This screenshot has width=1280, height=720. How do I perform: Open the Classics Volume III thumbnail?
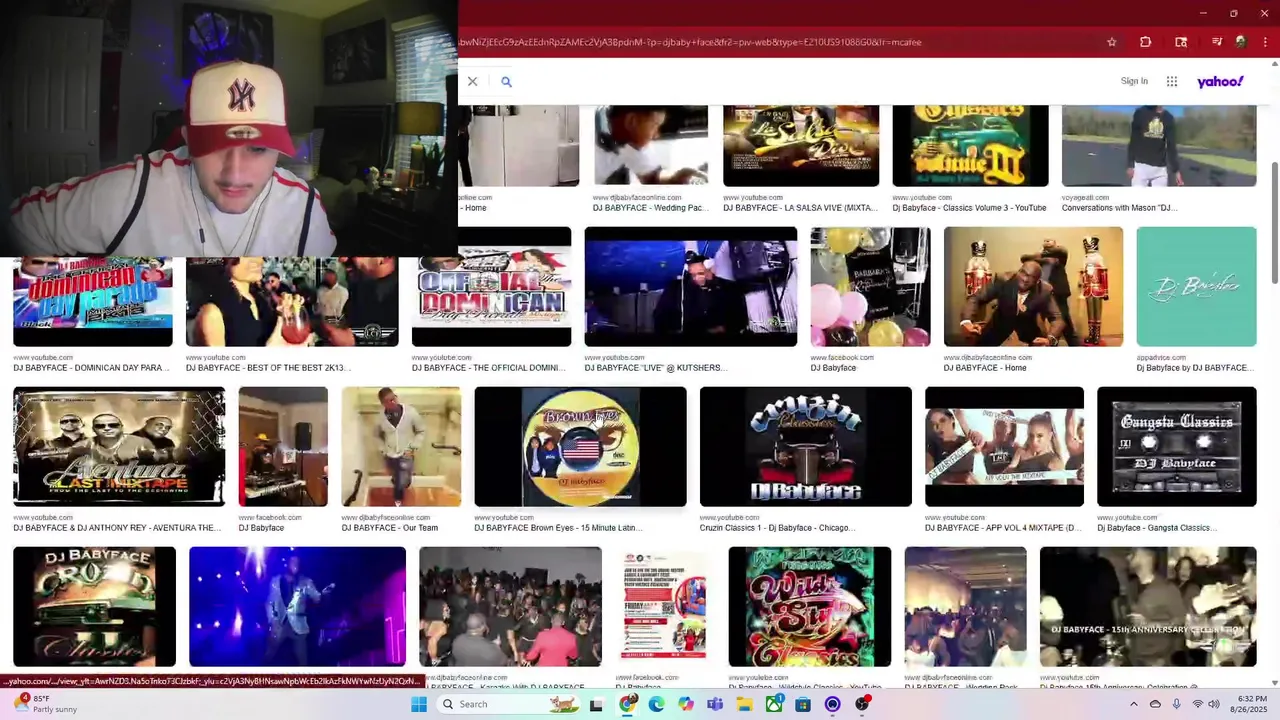click(x=970, y=146)
